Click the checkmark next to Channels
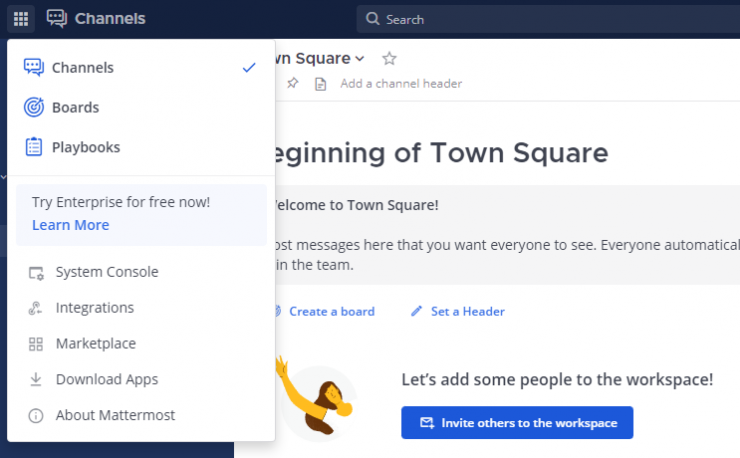740x458 pixels. pyautogui.click(x=249, y=68)
